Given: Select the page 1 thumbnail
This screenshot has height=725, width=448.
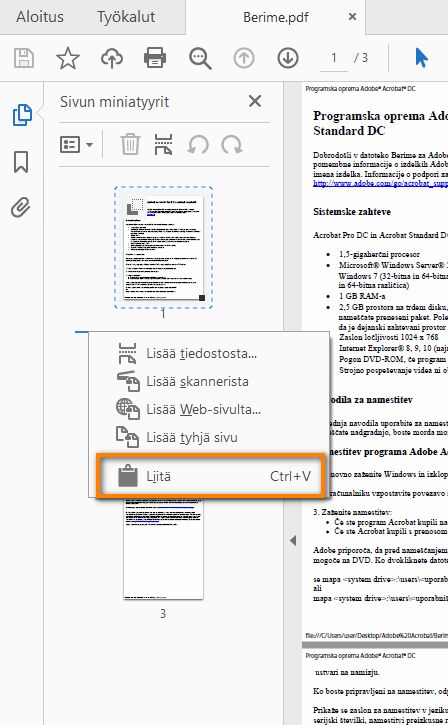Looking at the screenshot, I should [x=163, y=247].
